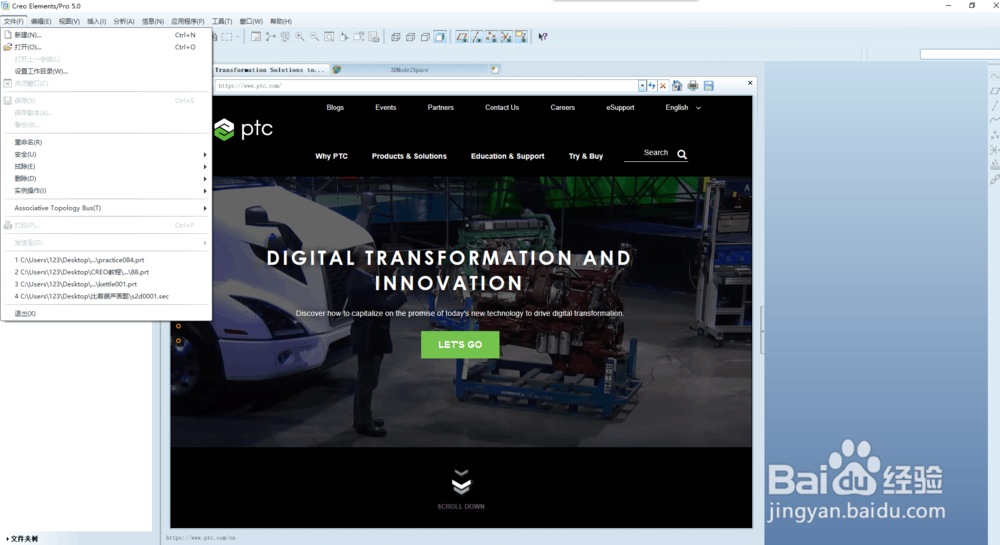
Task: Click the Zoom In magnifier icon
Action: point(300,37)
